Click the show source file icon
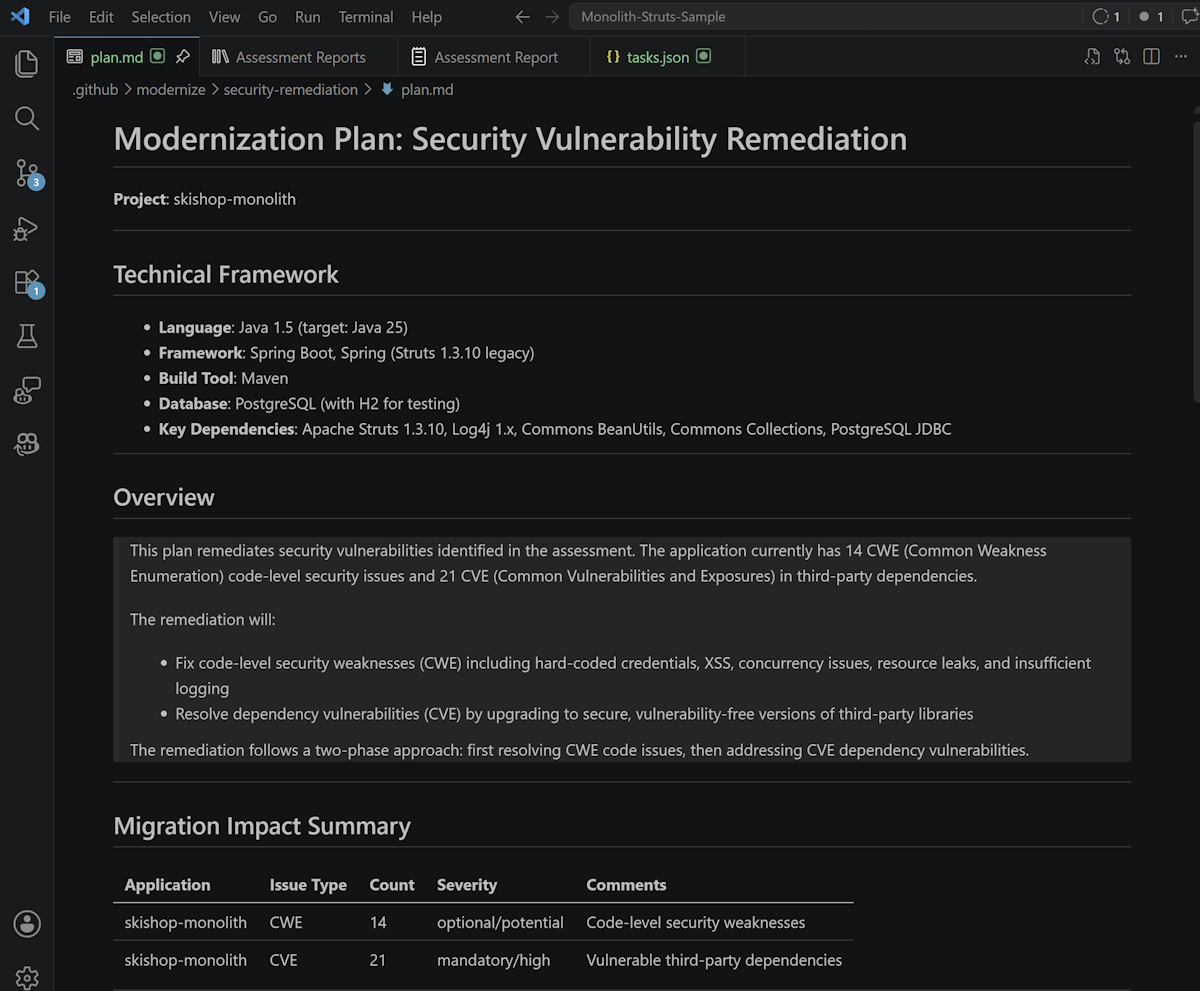Image resolution: width=1200 pixels, height=991 pixels. coord(1092,57)
